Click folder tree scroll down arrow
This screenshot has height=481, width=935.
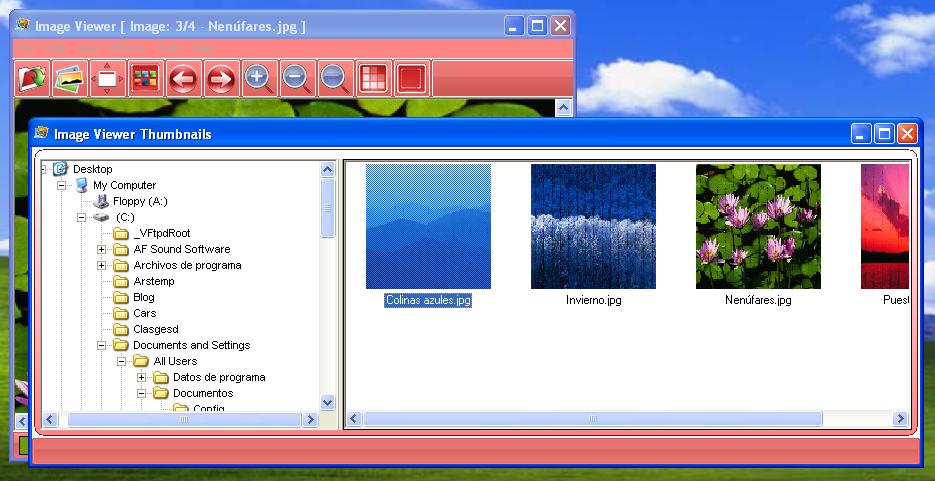pyautogui.click(x=327, y=402)
